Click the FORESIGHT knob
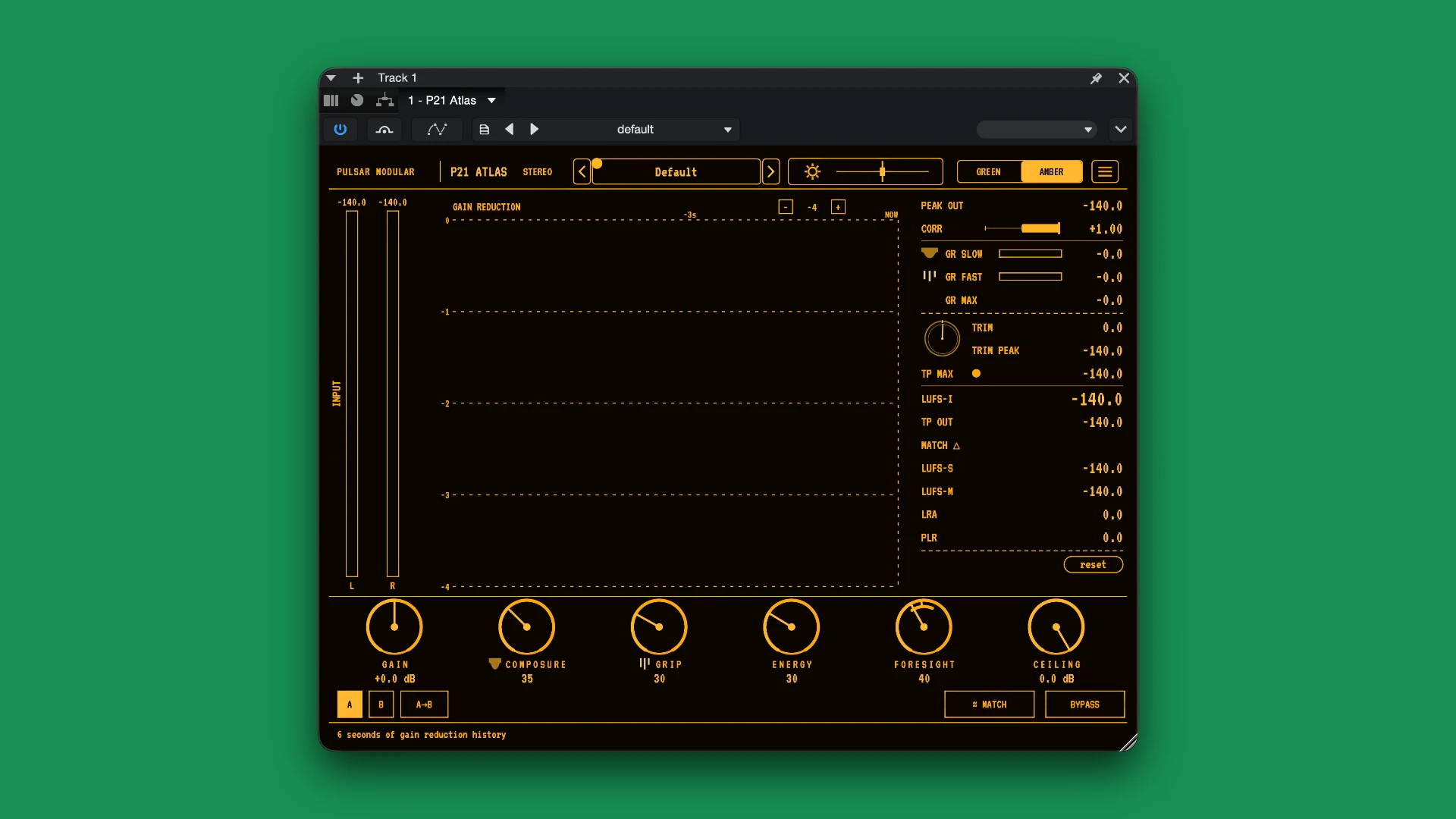 pyautogui.click(x=924, y=627)
